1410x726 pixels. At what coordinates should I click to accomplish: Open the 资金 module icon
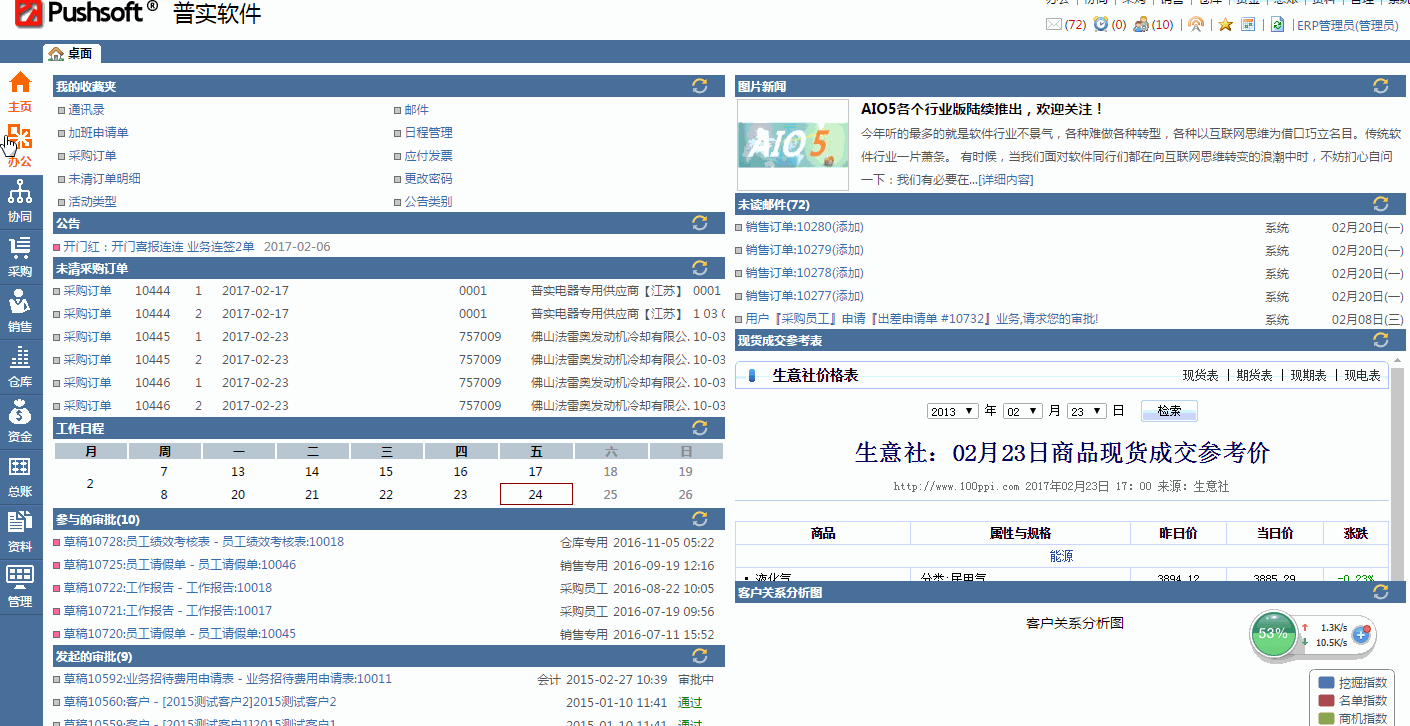coord(20,417)
